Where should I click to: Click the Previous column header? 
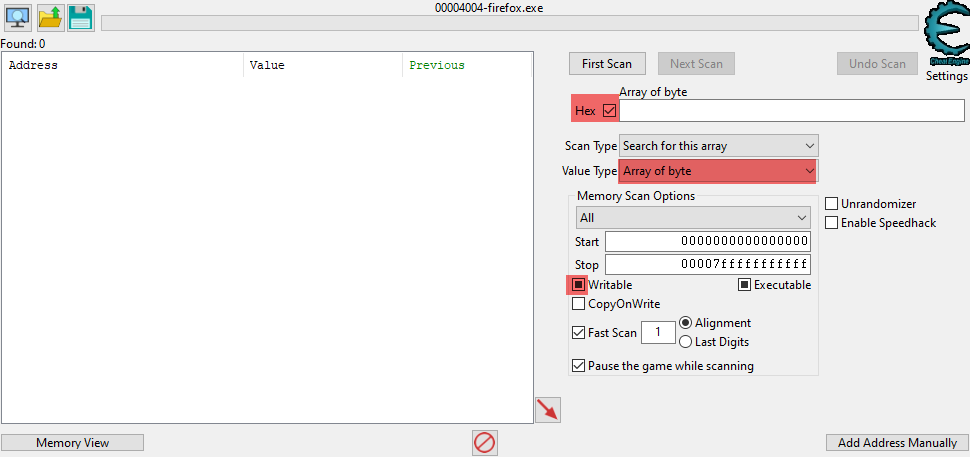pos(467,65)
